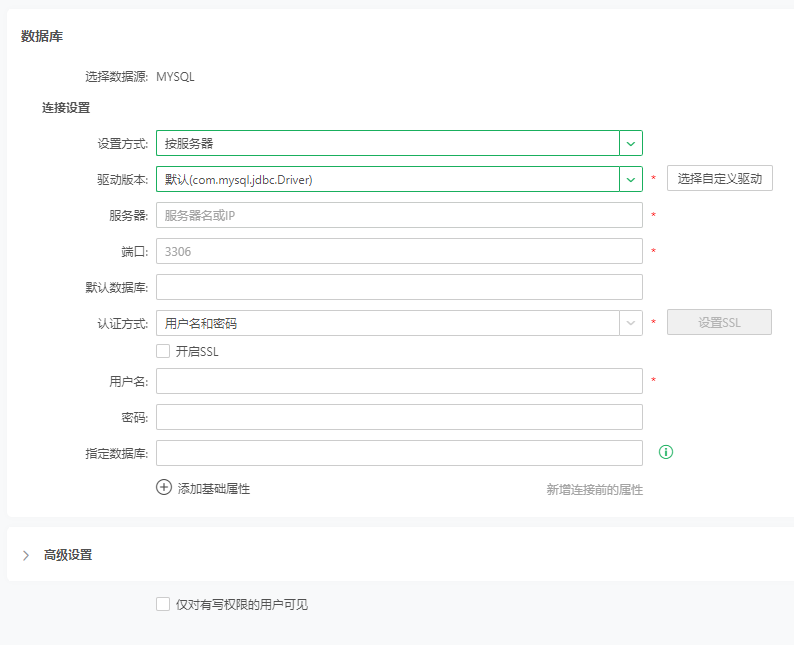
Task: Click the 选择自定义驱动 button
Action: point(719,179)
